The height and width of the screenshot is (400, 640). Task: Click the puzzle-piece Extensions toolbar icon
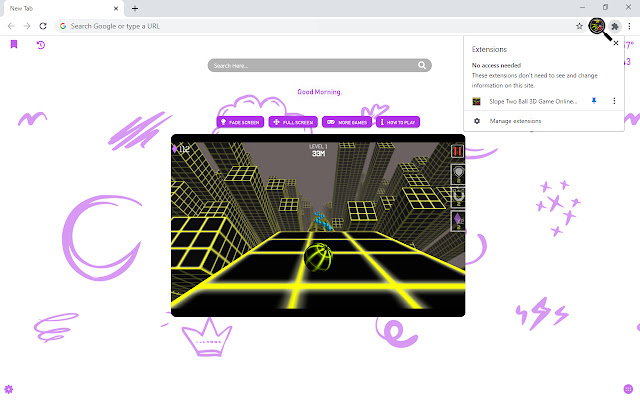pyautogui.click(x=615, y=25)
